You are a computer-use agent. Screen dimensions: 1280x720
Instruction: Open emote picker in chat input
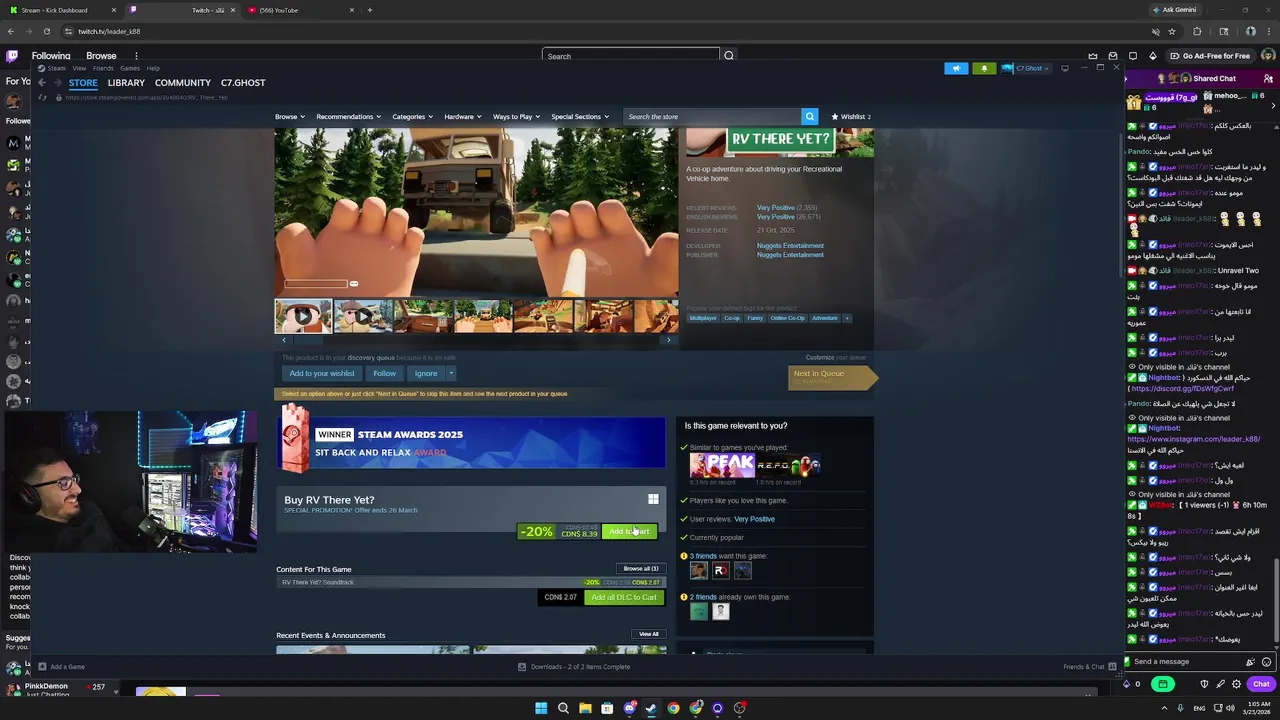1266,662
